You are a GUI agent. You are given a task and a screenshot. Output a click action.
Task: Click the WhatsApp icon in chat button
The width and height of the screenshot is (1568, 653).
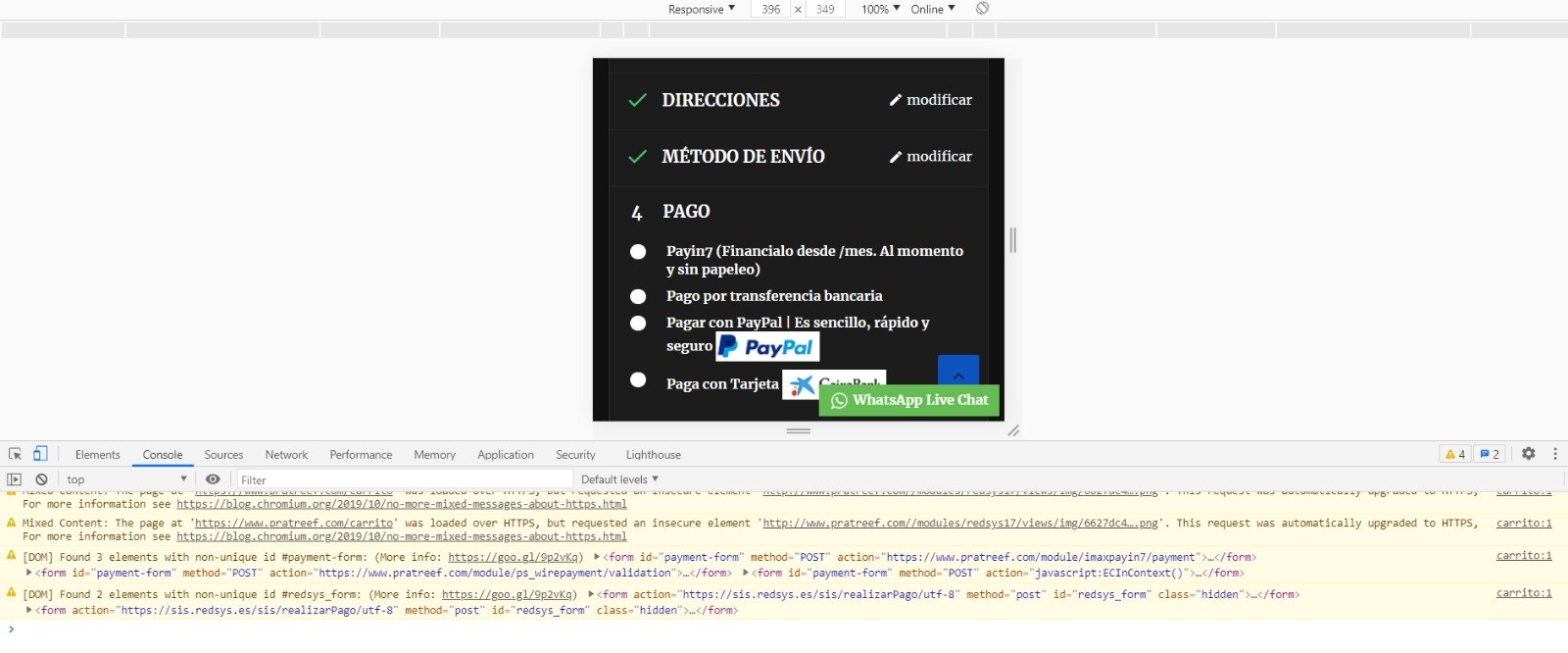[x=839, y=400]
